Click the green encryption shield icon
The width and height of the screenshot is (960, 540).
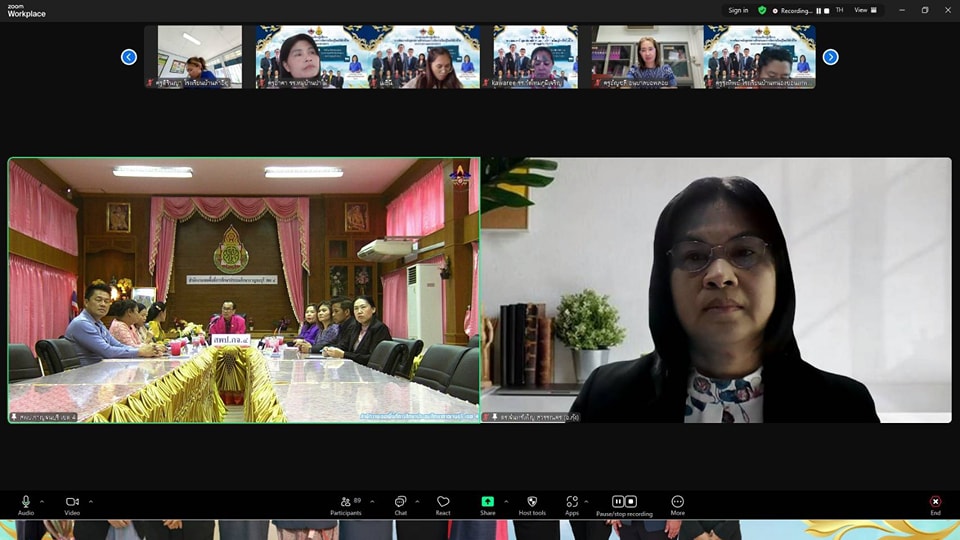[x=762, y=10]
